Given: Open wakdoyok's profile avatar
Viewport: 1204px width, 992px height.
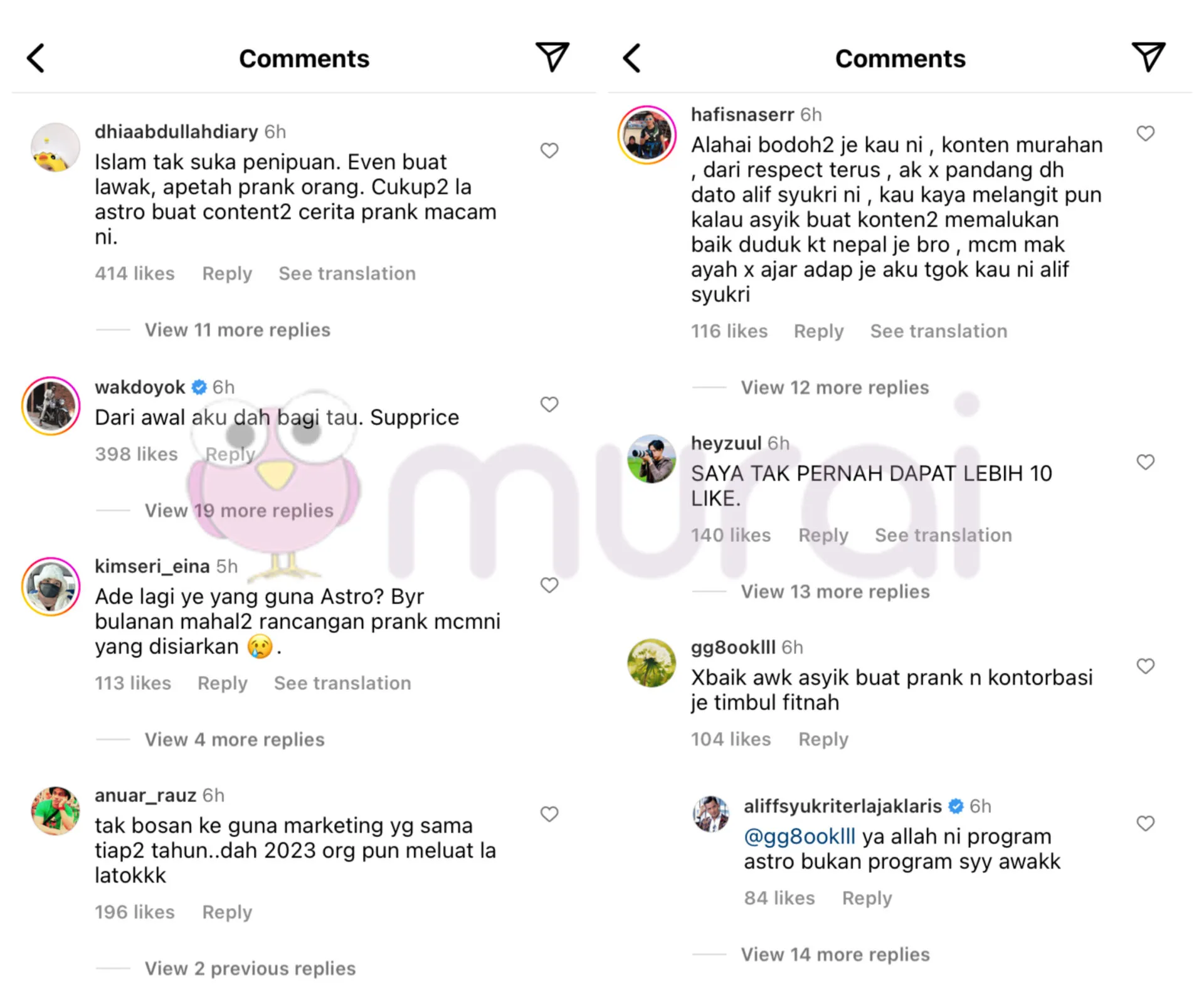Looking at the screenshot, I should tap(51, 406).
